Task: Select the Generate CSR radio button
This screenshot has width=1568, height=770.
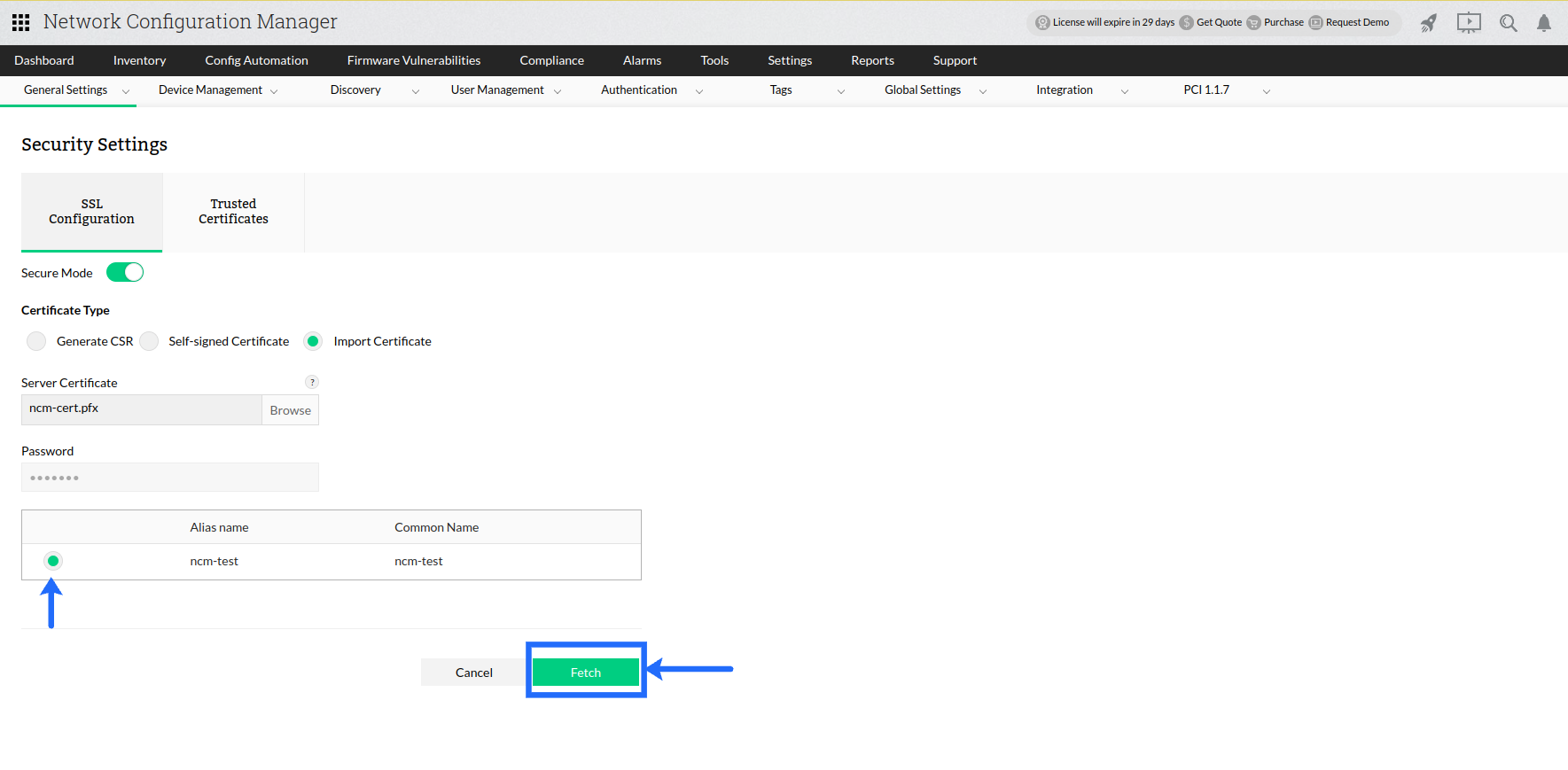Action: pyautogui.click(x=36, y=341)
